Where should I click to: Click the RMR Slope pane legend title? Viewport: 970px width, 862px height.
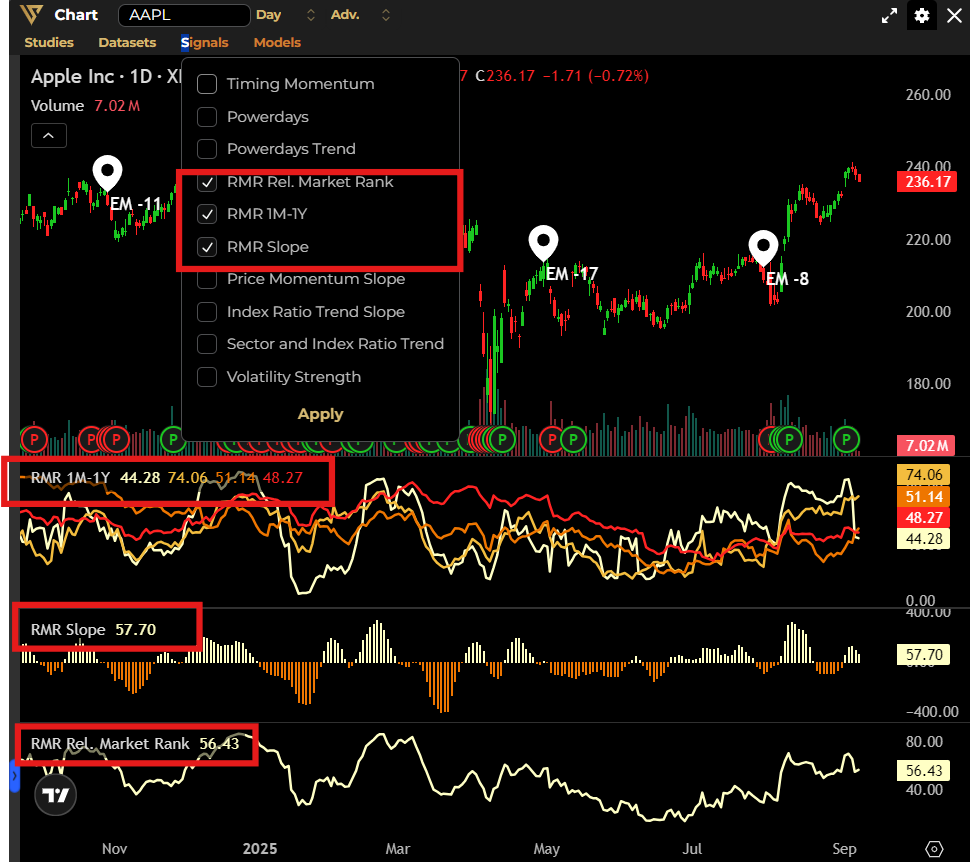[68, 630]
